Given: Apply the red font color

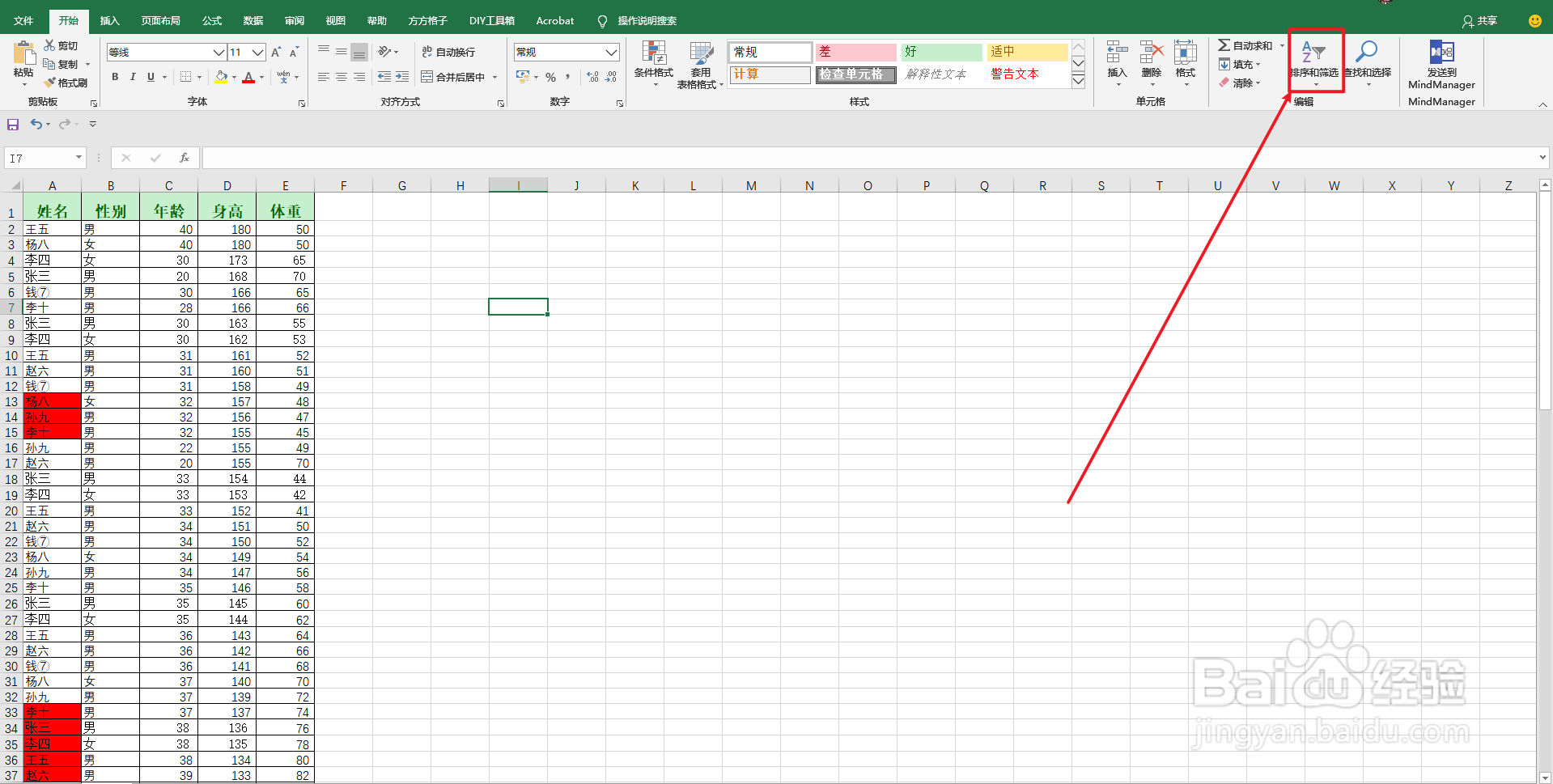Looking at the screenshot, I should coord(248,77).
